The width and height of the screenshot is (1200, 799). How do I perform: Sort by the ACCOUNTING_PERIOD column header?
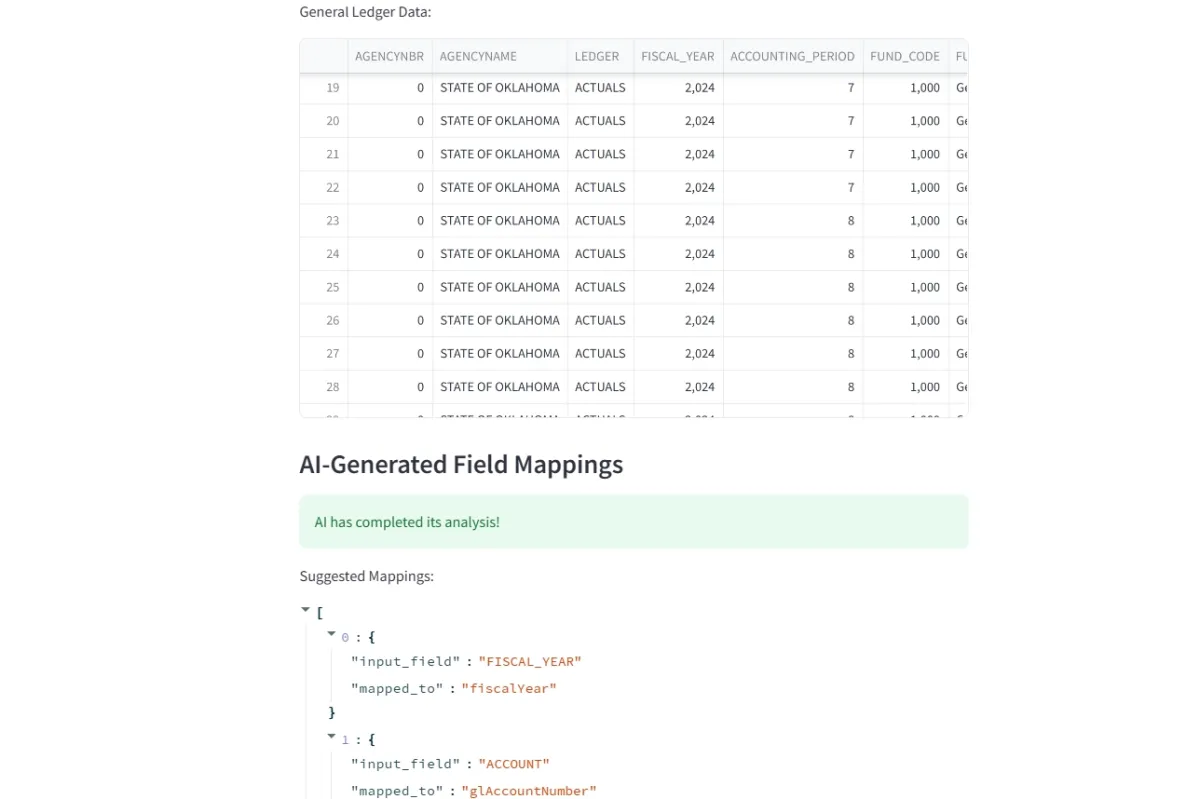click(x=793, y=56)
